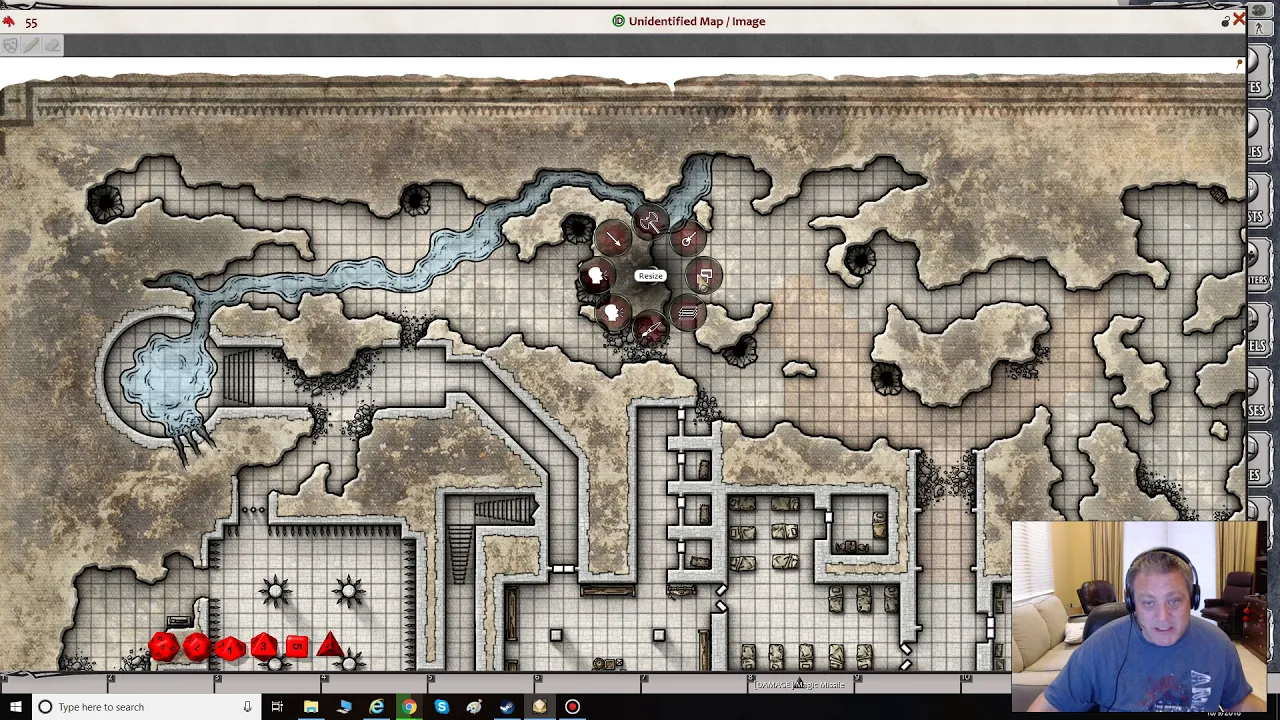The image size is (1280, 720).
Task: Select the pin radial menu option
Action: [x=688, y=238]
